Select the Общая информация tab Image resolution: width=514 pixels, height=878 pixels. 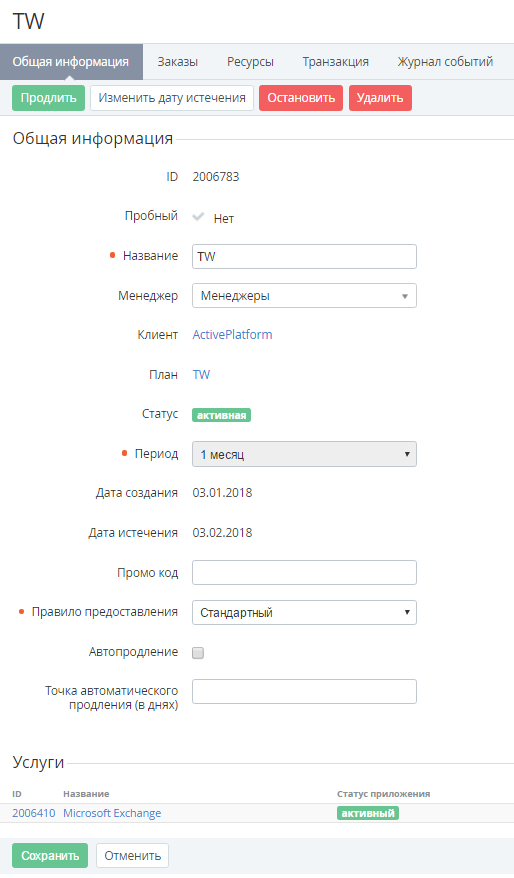point(71,62)
